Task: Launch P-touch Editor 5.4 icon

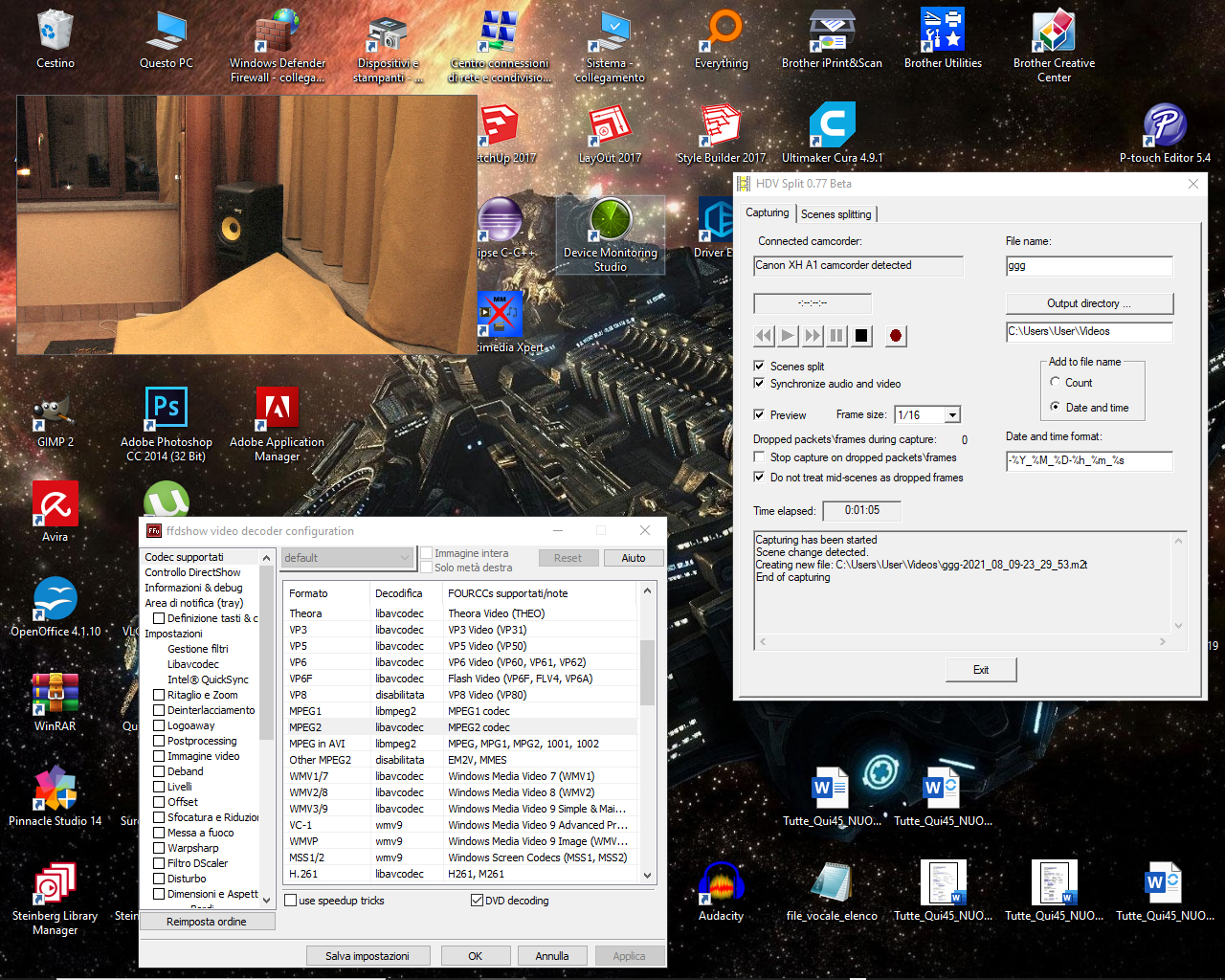Action: click(1165, 127)
